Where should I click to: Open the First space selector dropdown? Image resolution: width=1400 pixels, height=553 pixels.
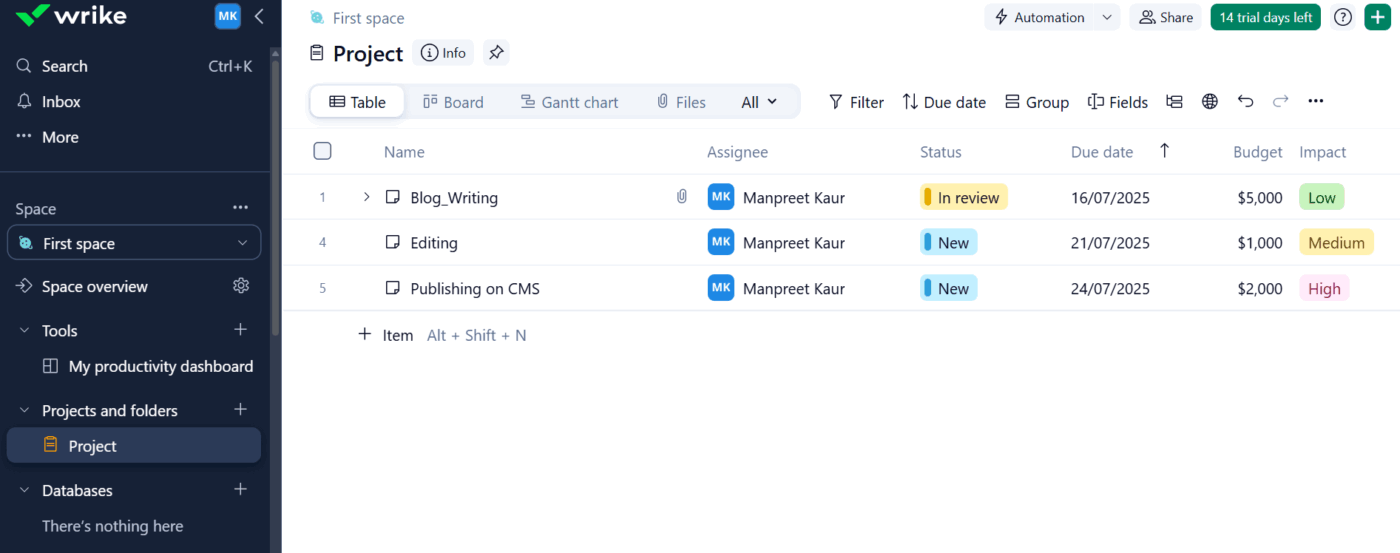pos(134,243)
